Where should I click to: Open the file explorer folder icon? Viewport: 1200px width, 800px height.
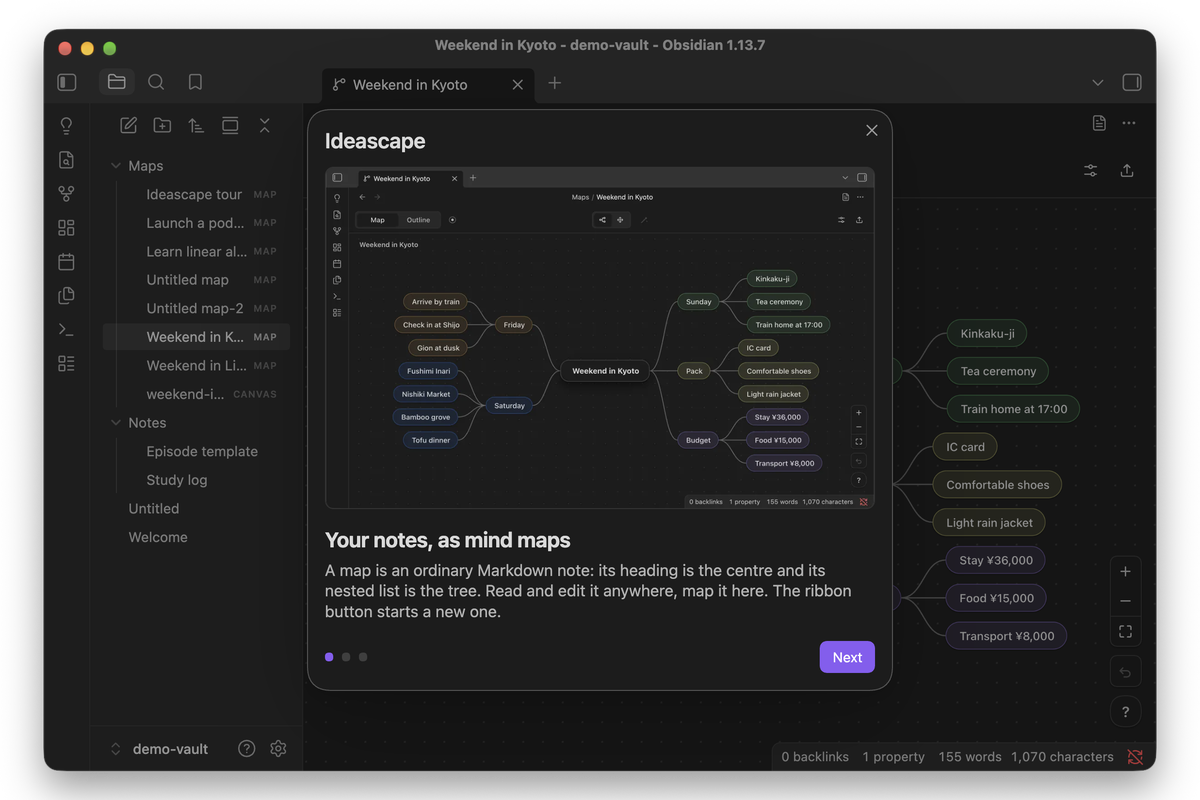[x=117, y=82]
